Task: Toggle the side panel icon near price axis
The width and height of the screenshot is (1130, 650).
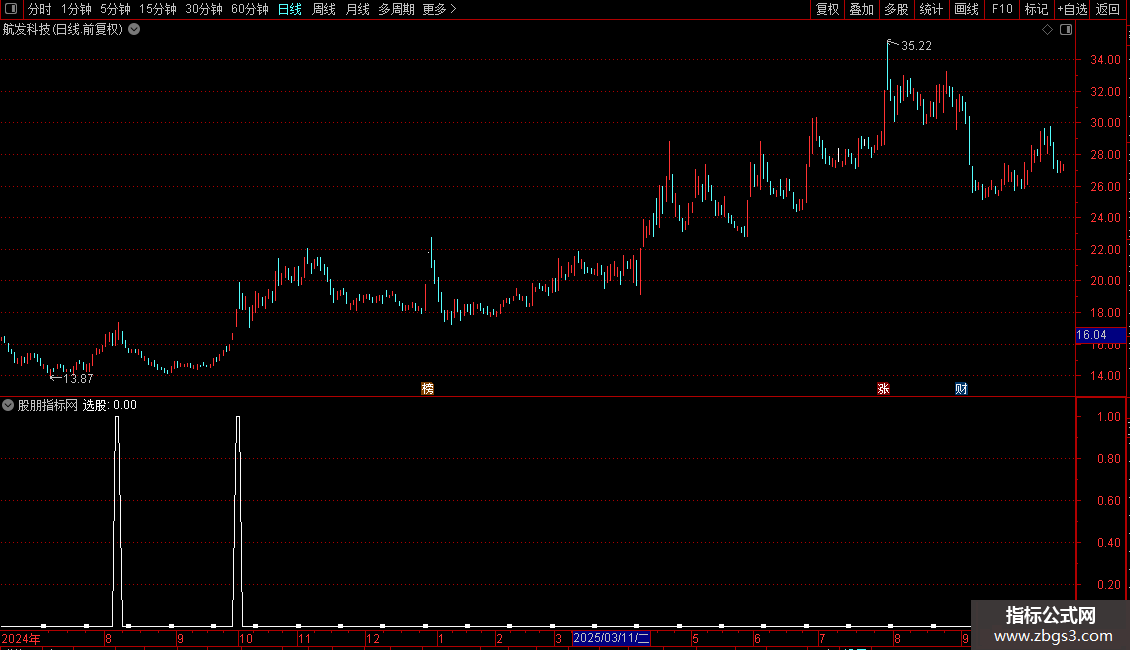Action: (x=1066, y=30)
